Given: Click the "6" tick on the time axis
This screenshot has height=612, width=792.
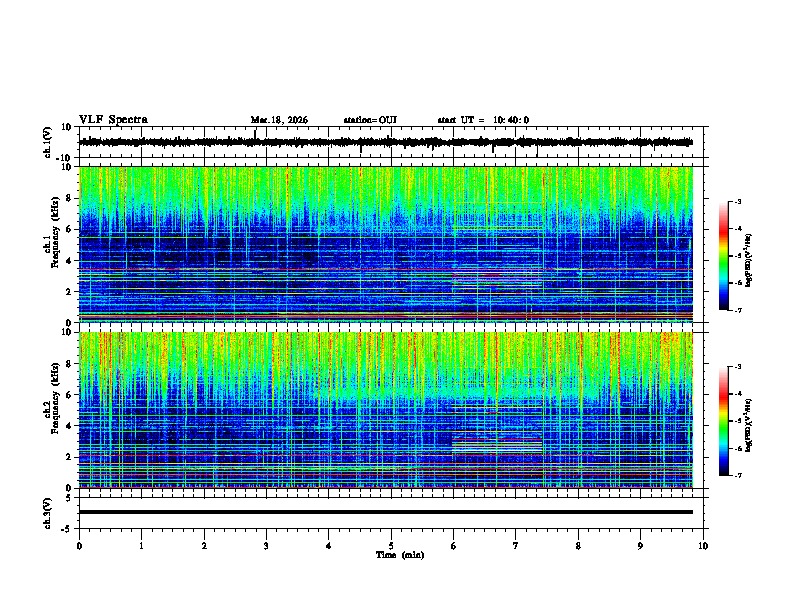Looking at the screenshot, I should click(x=454, y=546).
